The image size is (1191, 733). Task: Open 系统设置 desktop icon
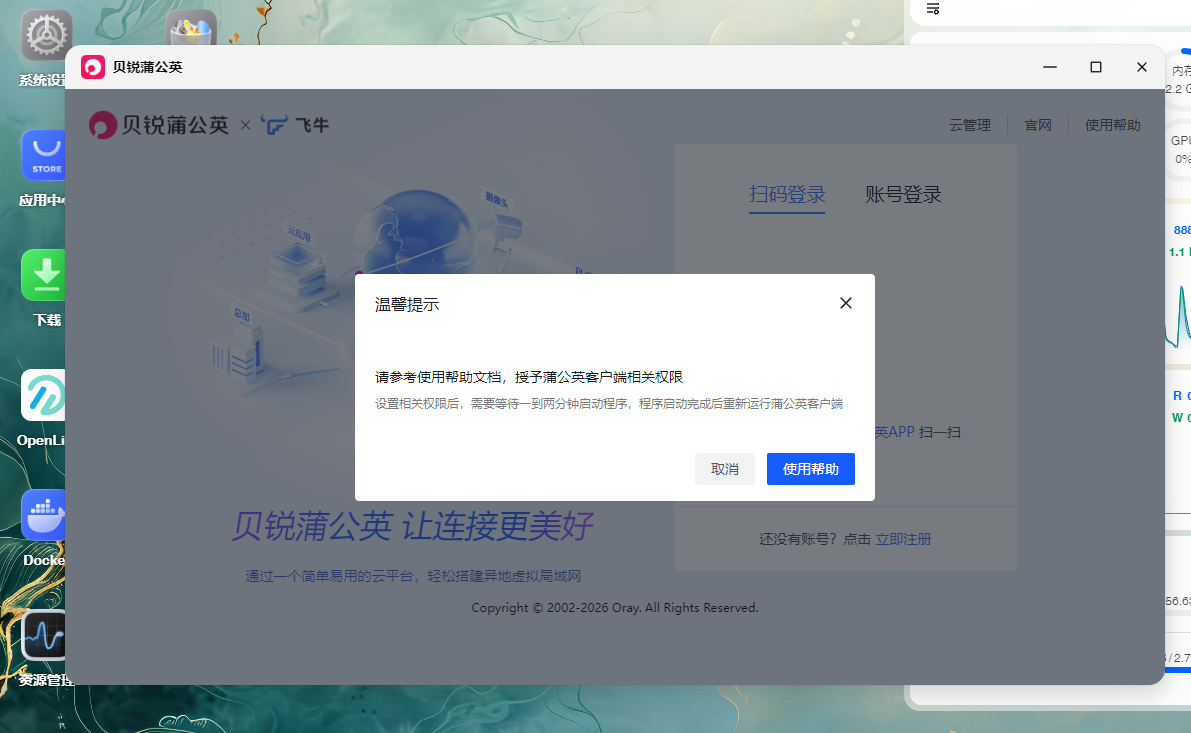coord(43,35)
